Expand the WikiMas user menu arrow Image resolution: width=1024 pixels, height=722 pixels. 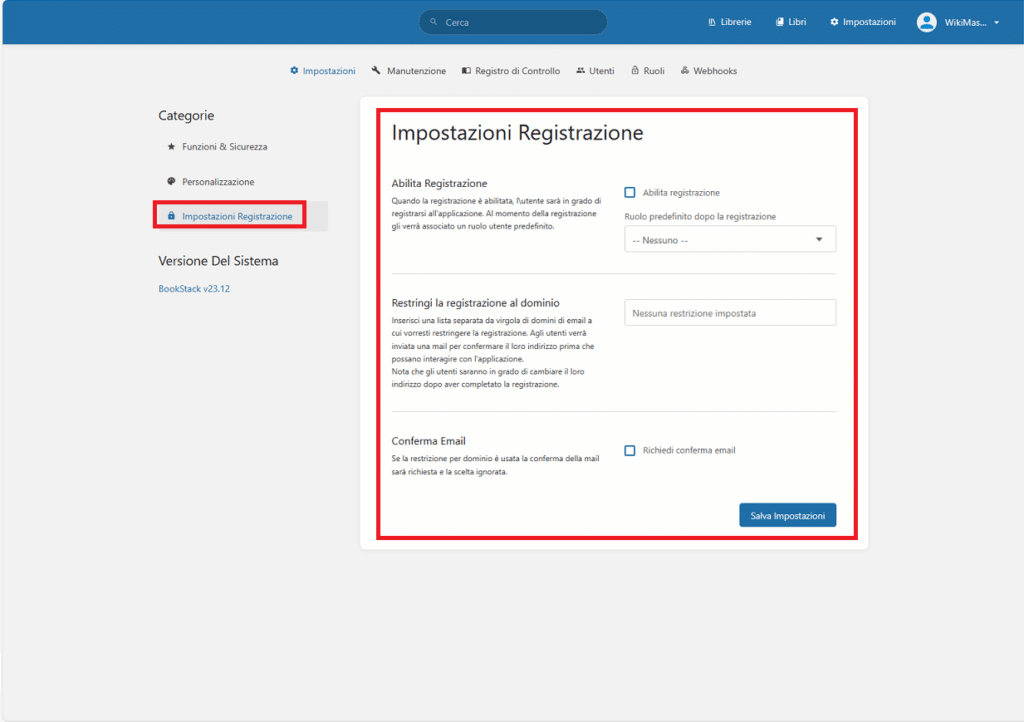(x=997, y=22)
